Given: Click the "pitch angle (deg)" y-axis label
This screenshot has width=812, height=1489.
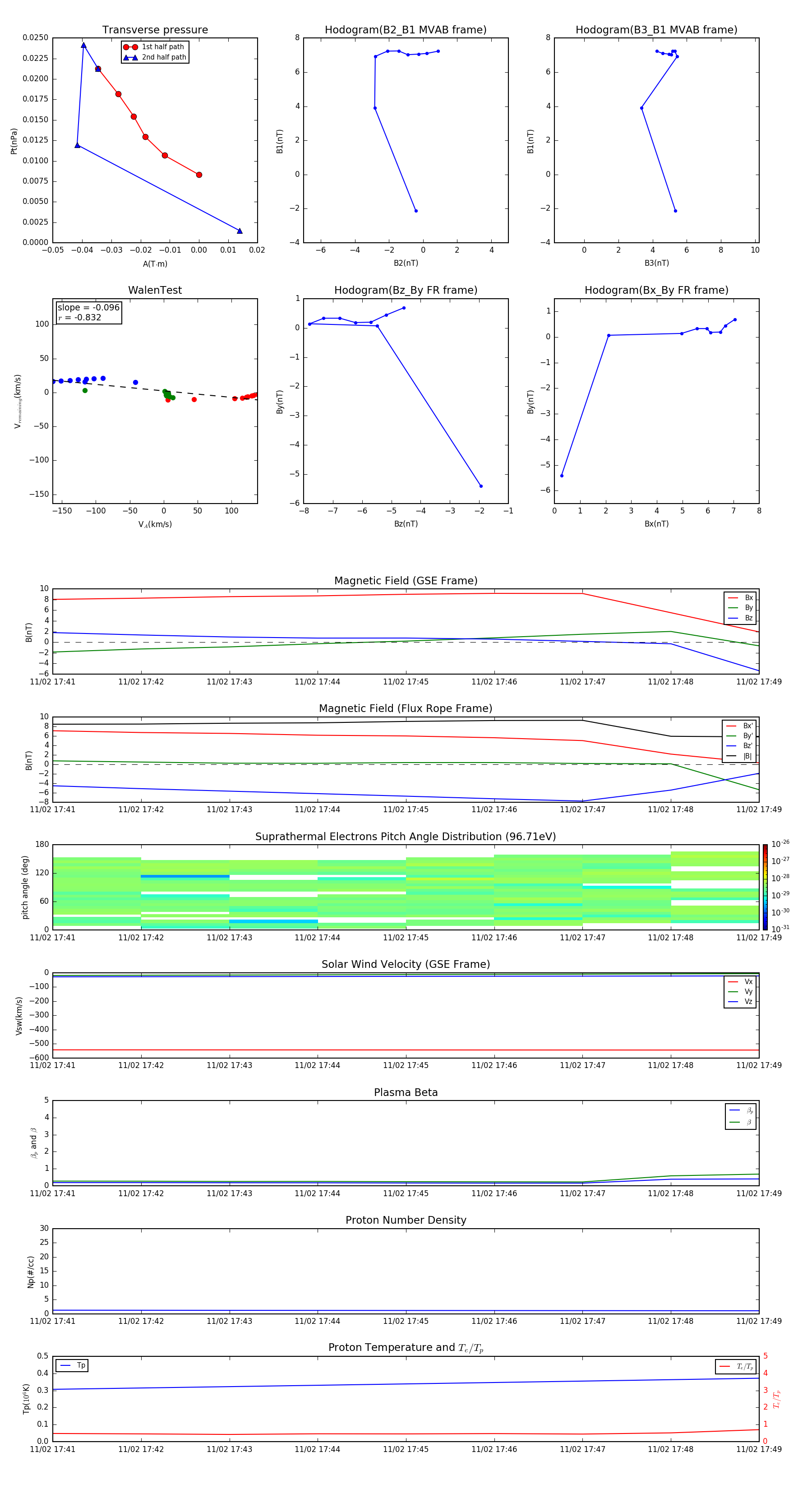Looking at the screenshot, I should pyautogui.click(x=25, y=887).
